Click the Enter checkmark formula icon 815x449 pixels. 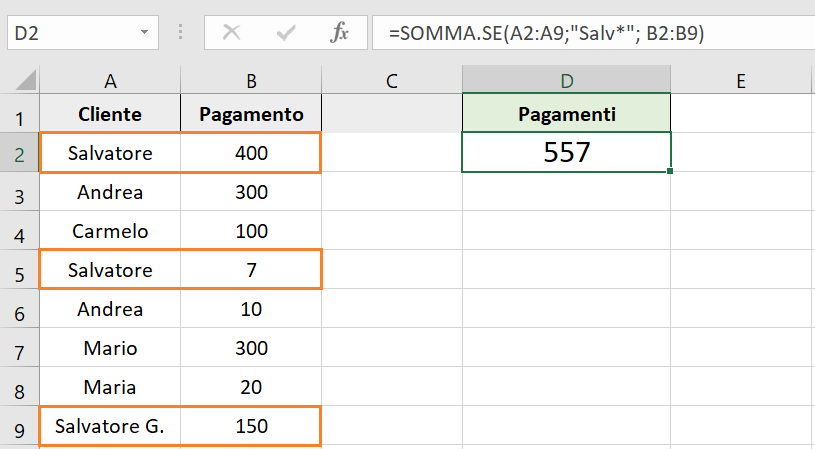tap(286, 33)
